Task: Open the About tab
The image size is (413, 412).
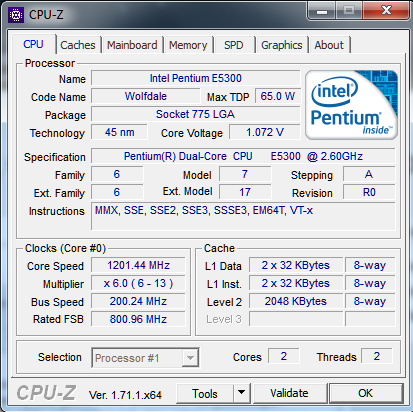Action: point(329,45)
